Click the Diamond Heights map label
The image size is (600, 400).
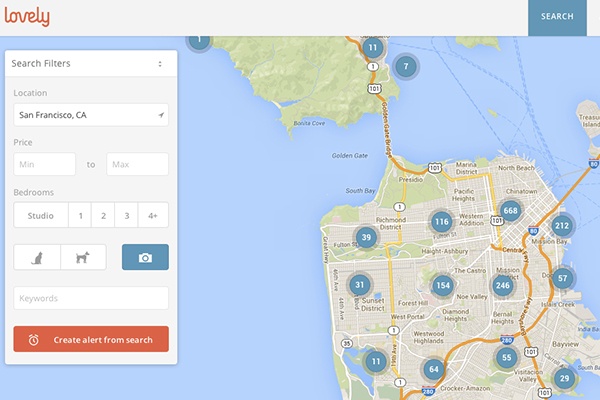click(x=455, y=315)
